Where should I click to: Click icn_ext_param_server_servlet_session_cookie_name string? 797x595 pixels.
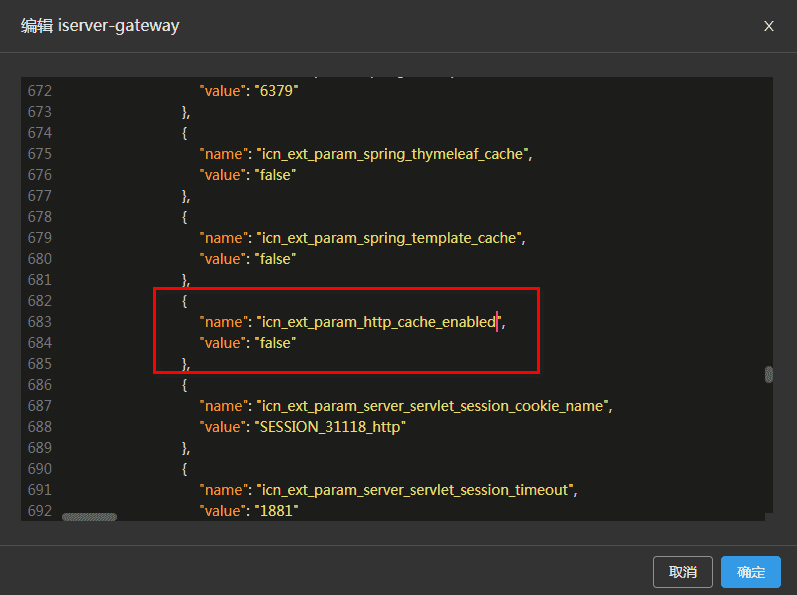click(433, 406)
